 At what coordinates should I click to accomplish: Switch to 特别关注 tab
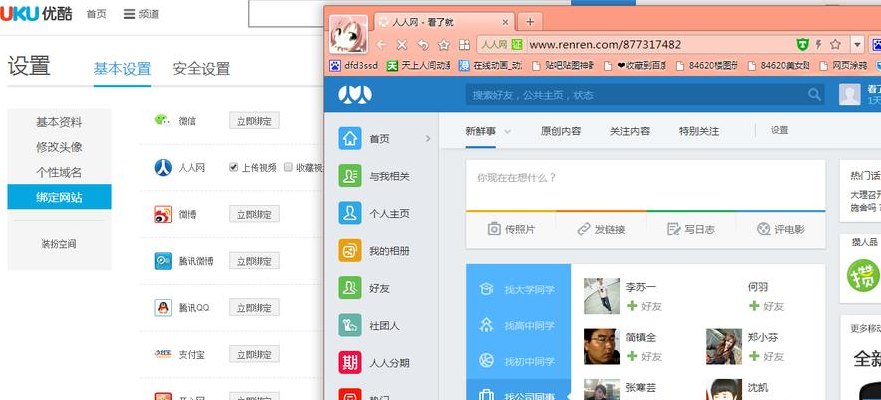pyautogui.click(x=699, y=131)
